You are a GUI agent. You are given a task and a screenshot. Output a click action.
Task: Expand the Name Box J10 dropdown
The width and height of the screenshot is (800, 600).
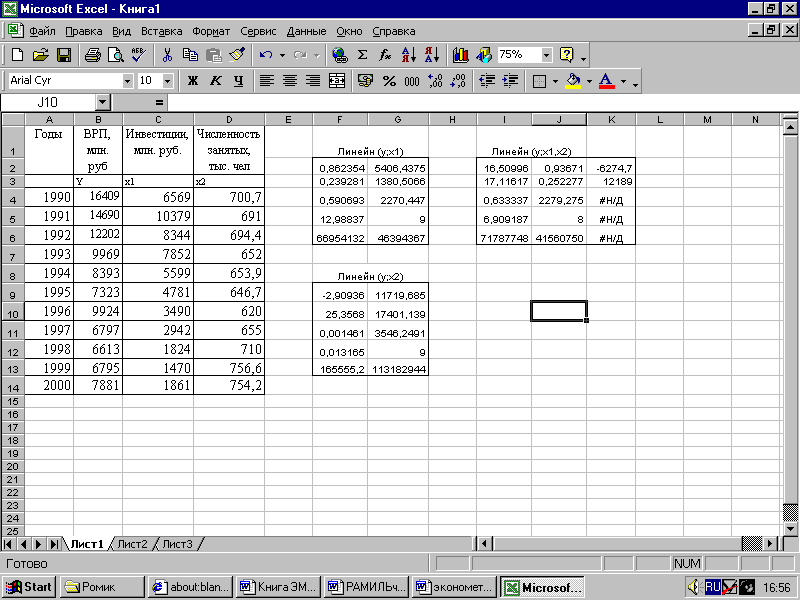pos(103,103)
